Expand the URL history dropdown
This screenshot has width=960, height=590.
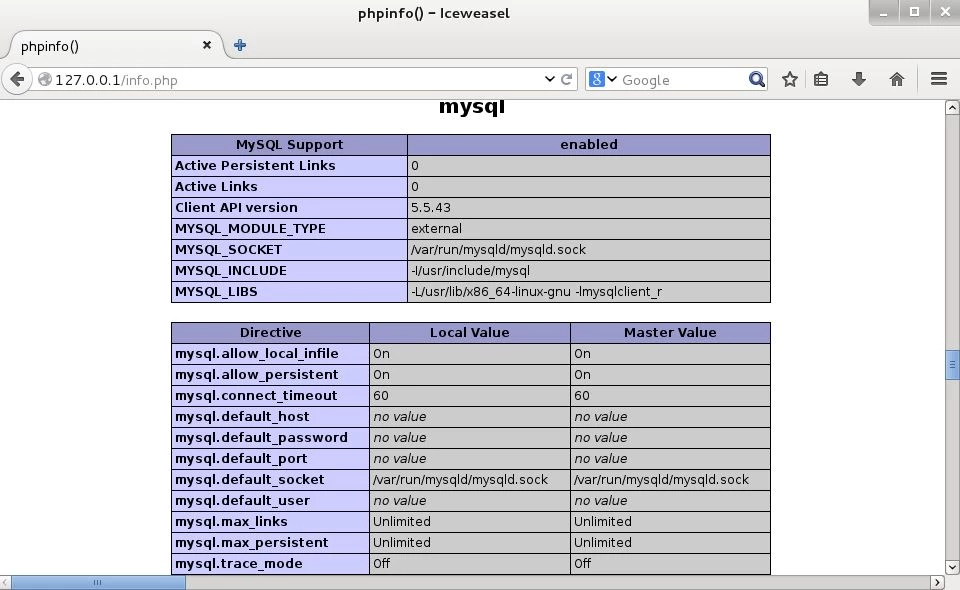click(x=549, y=79)
